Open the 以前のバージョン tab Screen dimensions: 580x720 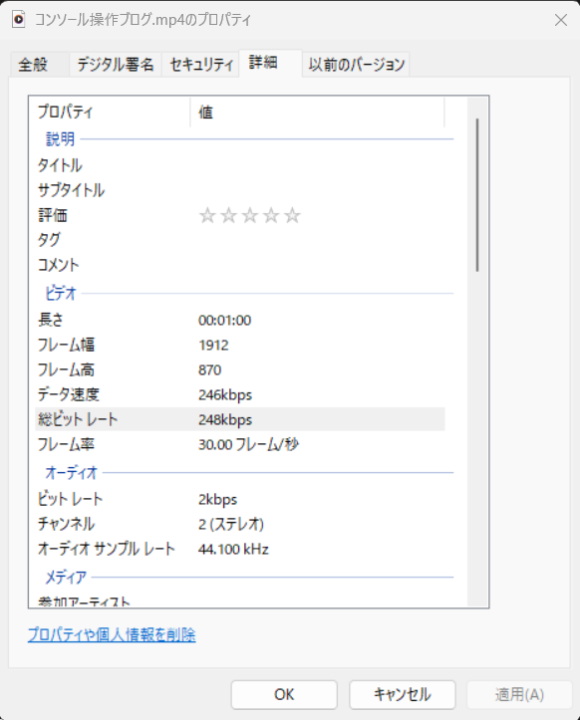pos(356,64)
